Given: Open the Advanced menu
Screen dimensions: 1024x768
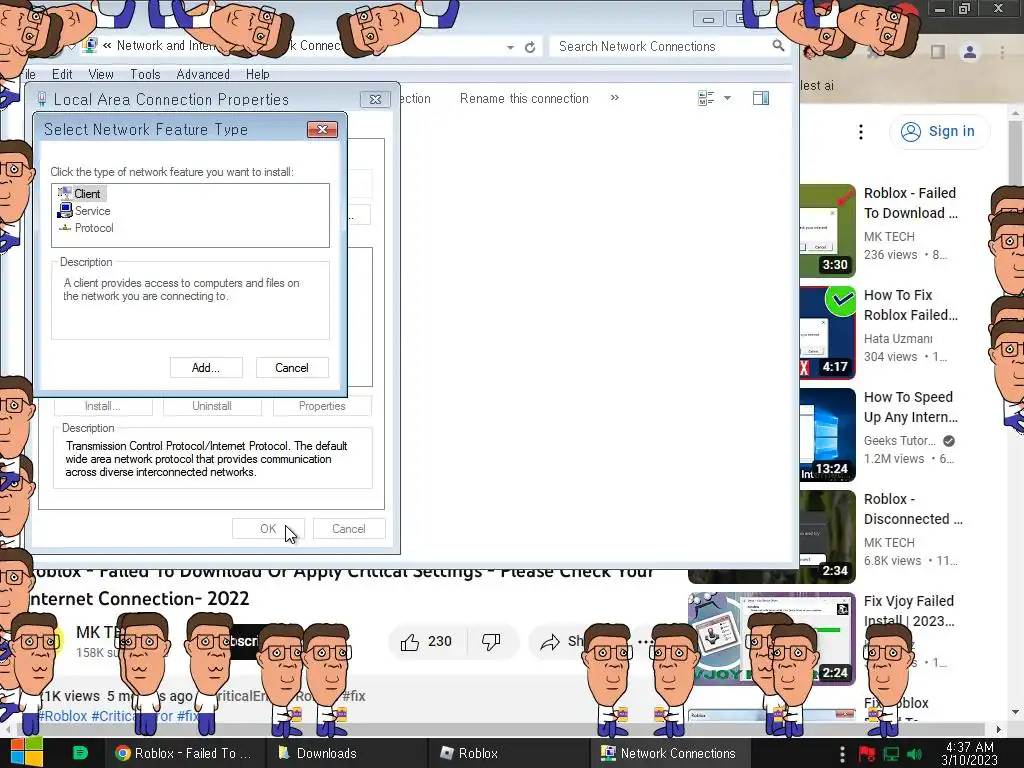Looking at the screenshot, I should pyautogui.click(x=203, y=74).
